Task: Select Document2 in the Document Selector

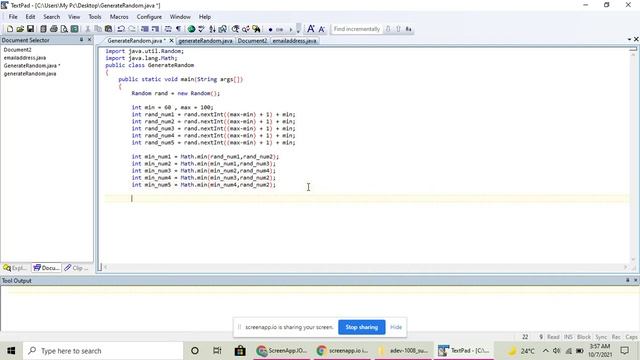Action: pyautogui.click(x=18, y=50)
